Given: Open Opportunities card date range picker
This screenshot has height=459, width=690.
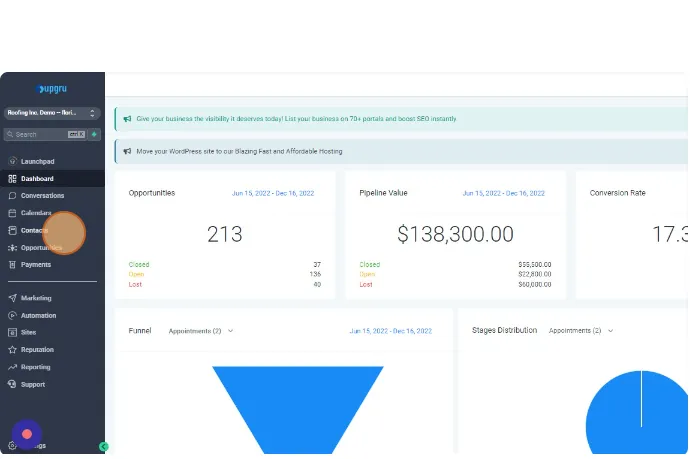Looking at the screenshot, I should (x=273, y=193).
